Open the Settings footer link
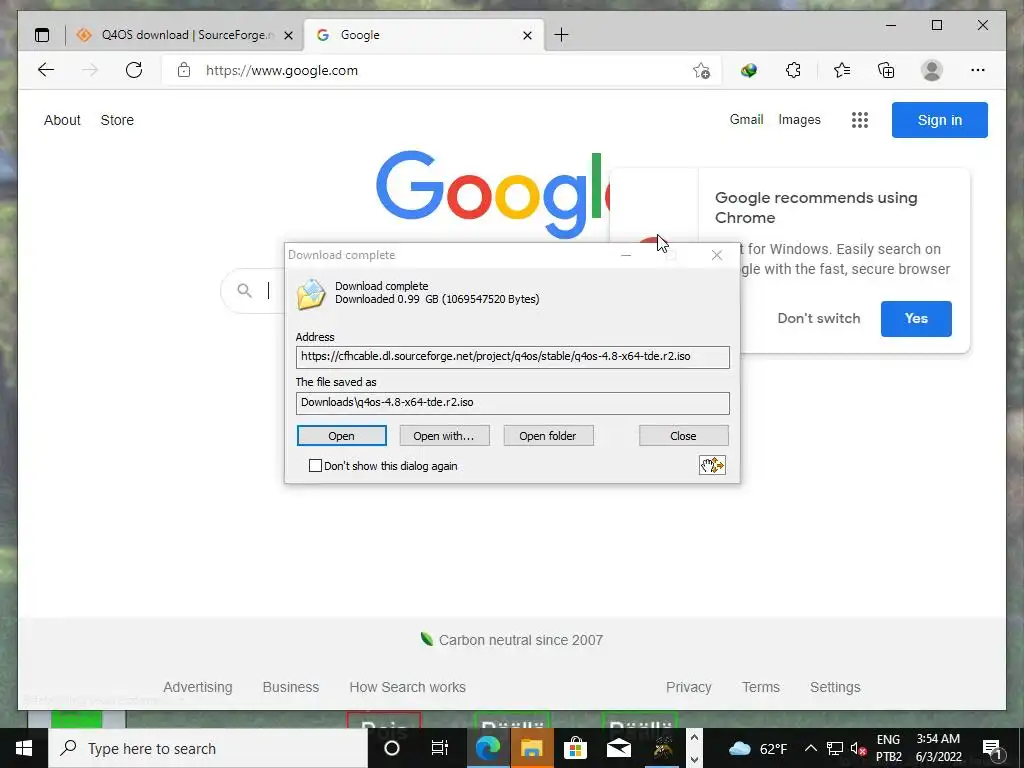The width and height of the screenshot is (1024, 768). pos(835,687)
